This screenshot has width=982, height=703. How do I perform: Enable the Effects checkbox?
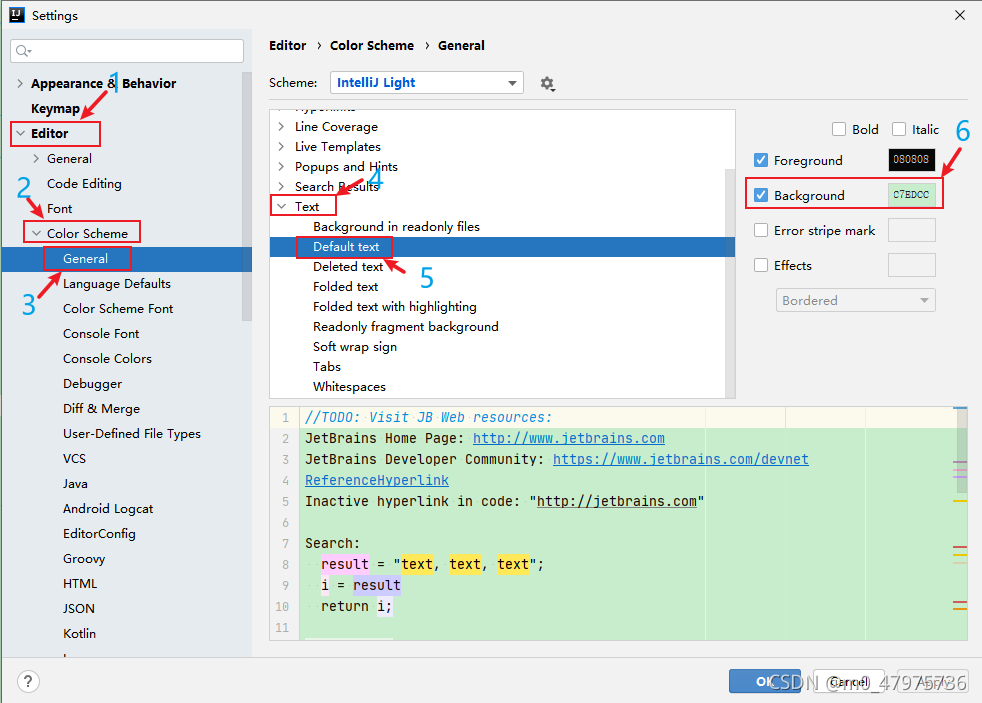pyautogui.click(x=760, y=265)
